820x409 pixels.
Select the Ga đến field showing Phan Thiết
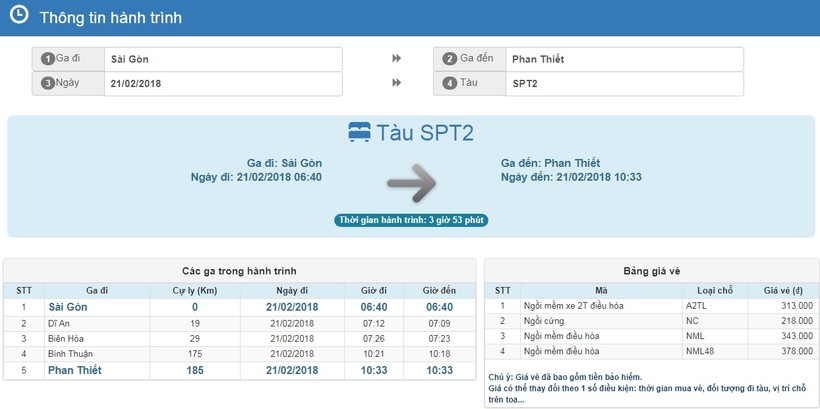623,59
